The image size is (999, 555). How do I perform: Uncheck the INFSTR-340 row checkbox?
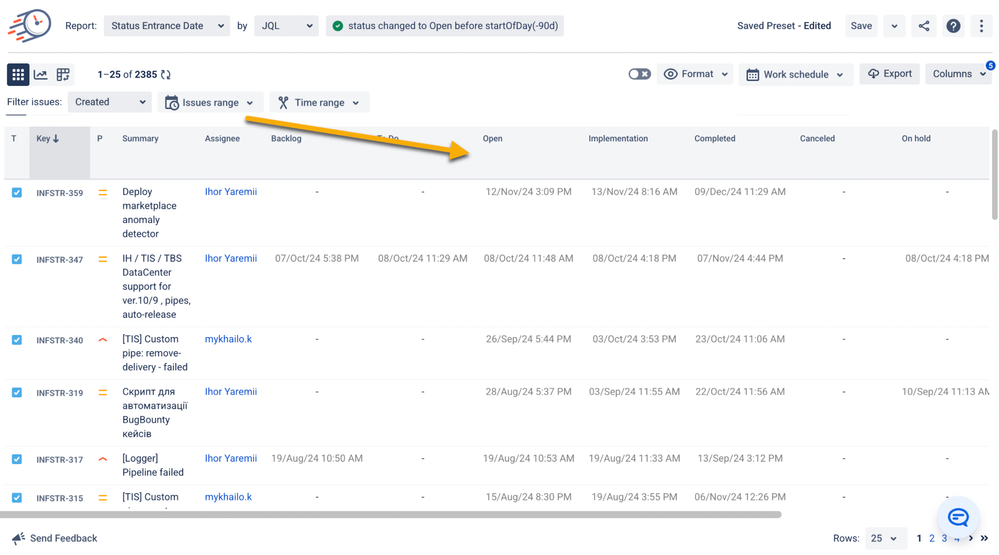[17, 340]
